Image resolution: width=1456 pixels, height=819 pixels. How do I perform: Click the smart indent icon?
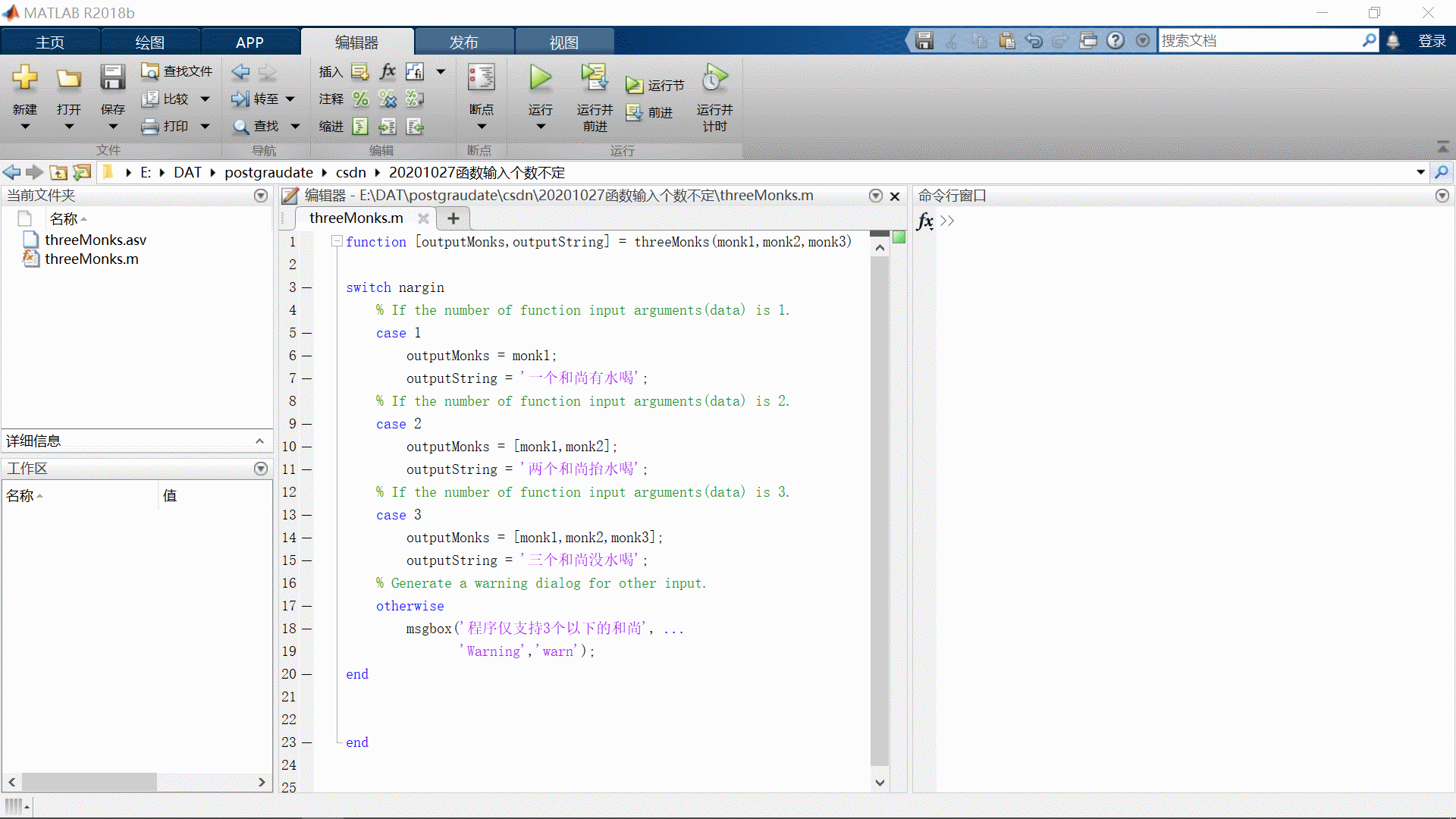tap(360, 126)
